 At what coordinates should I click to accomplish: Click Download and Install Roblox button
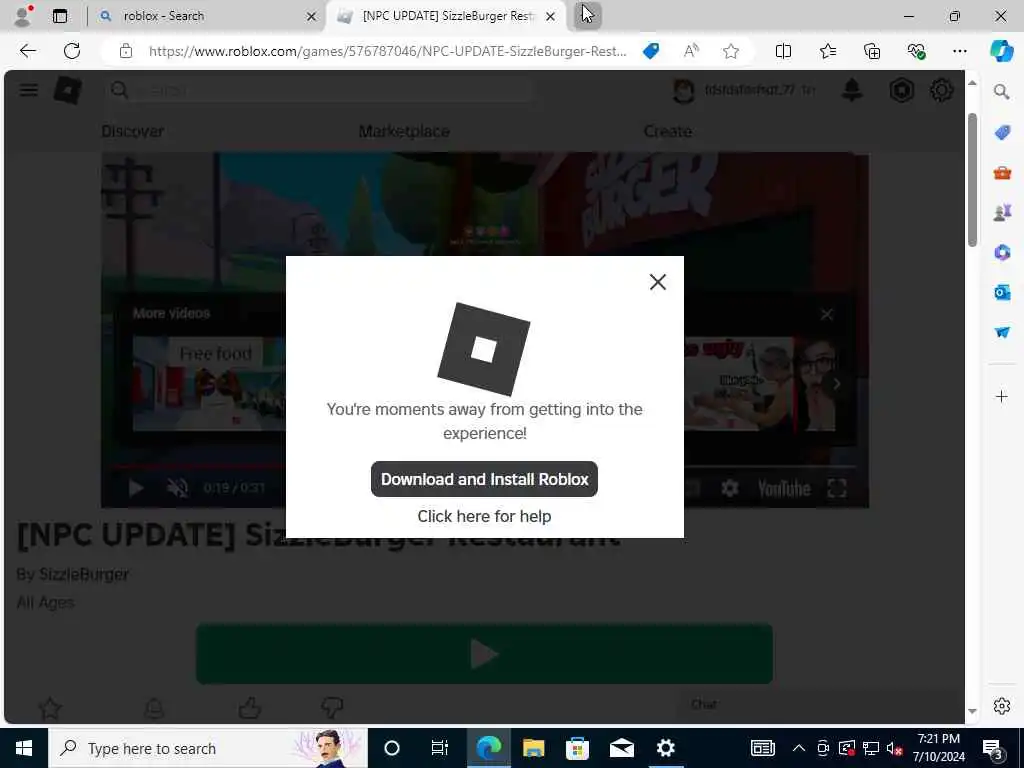tap(484, 479)
